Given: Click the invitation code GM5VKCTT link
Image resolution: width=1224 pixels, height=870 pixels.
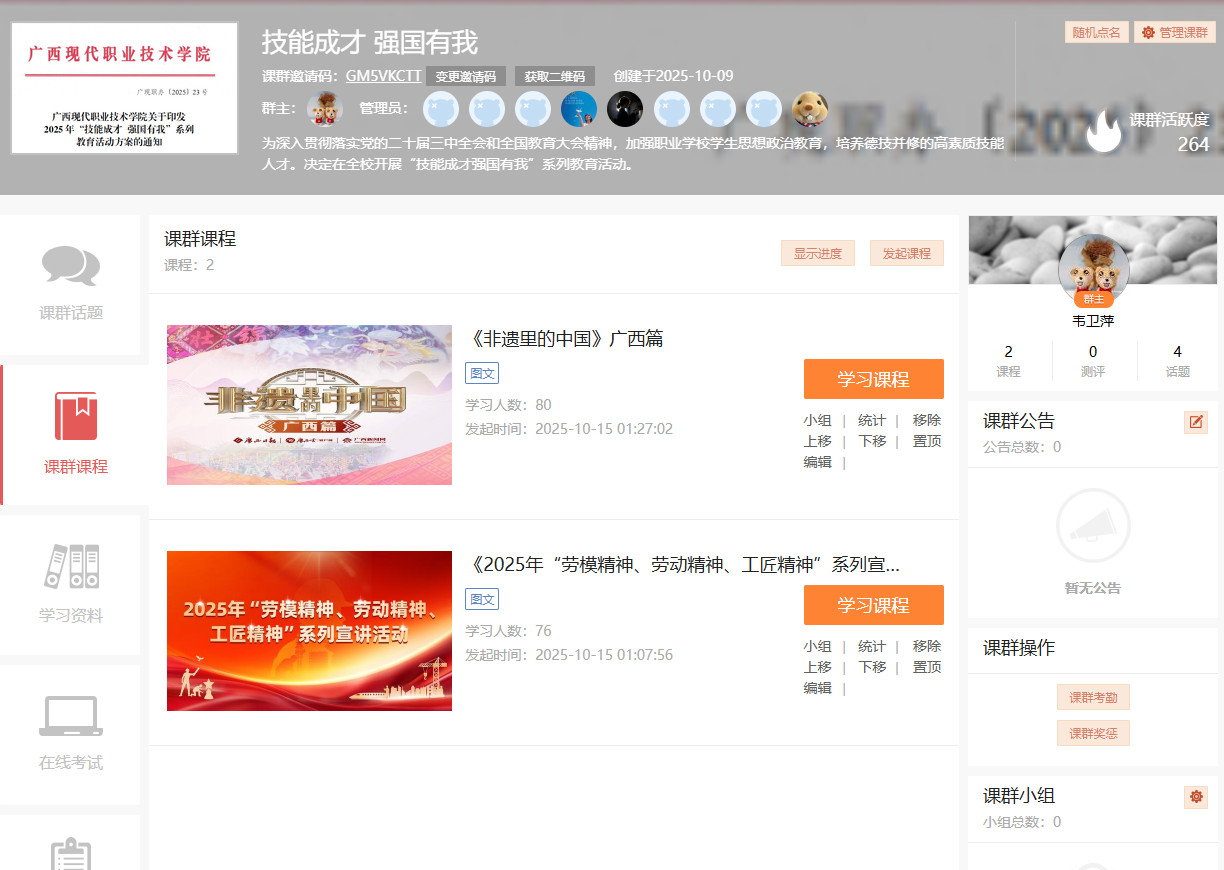Looking at the screenshot, I should click(383, 76).
